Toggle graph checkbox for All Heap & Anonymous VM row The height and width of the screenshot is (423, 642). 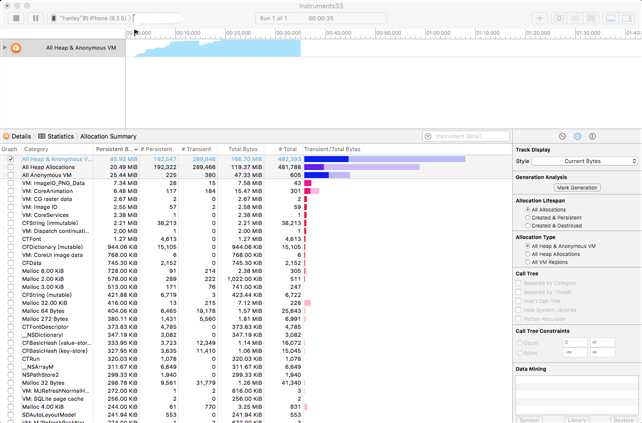(11, 159)
